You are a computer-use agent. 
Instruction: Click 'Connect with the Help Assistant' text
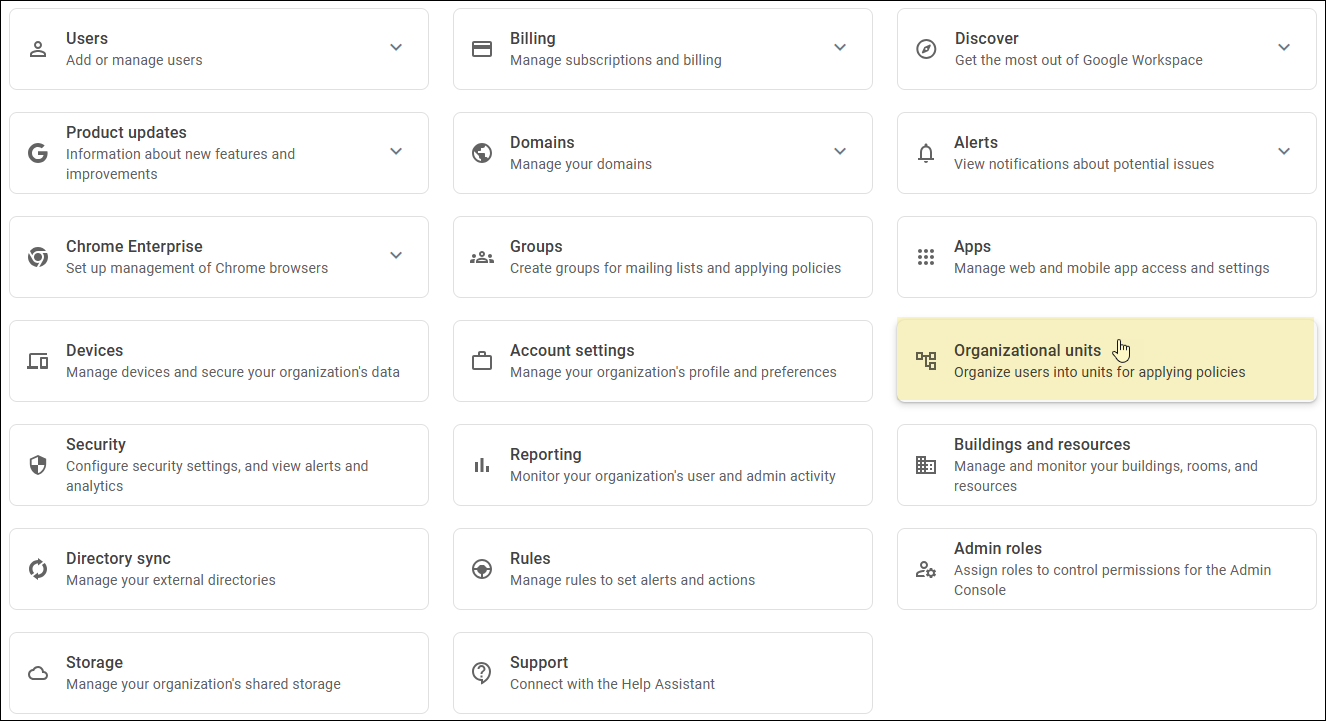coord(613,684)
